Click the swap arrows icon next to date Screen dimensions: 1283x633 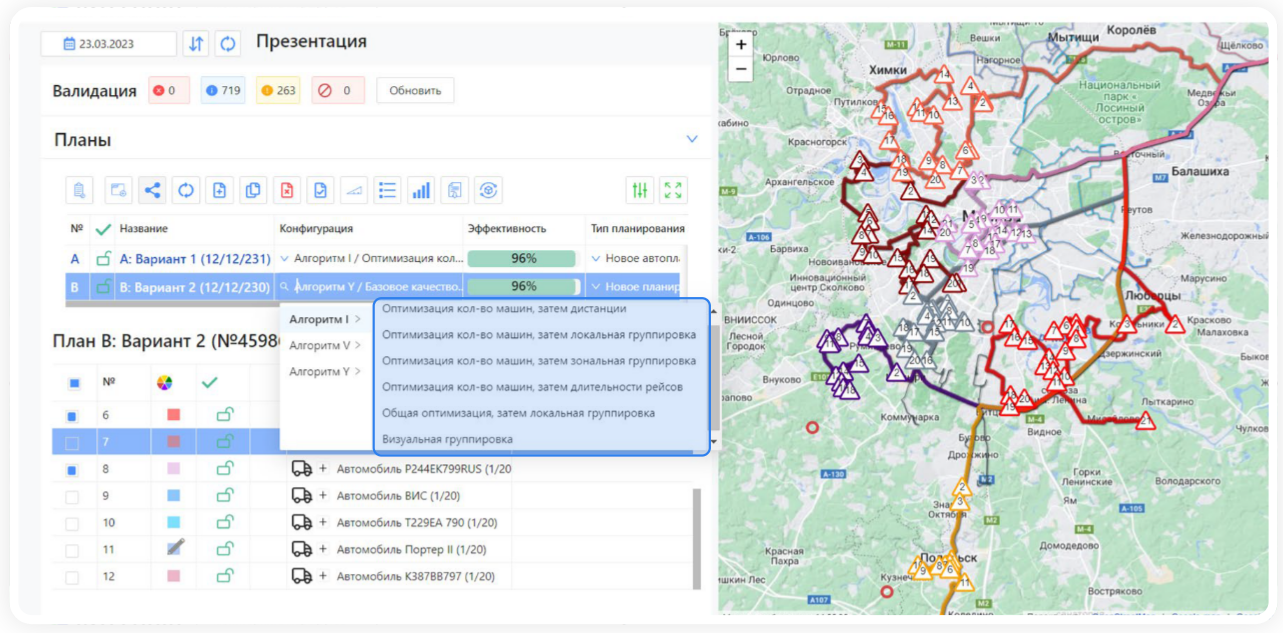[x=196, y=44]
